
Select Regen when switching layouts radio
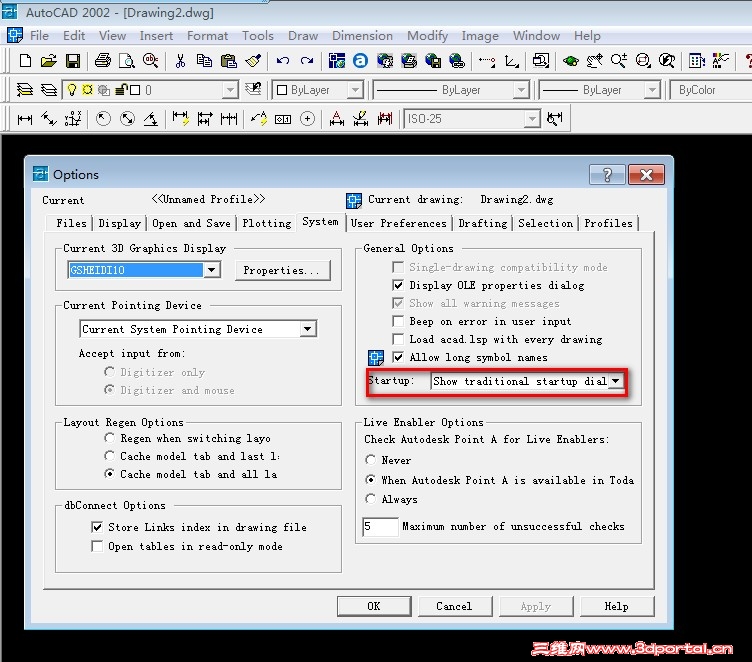click(x=109, y=438)
